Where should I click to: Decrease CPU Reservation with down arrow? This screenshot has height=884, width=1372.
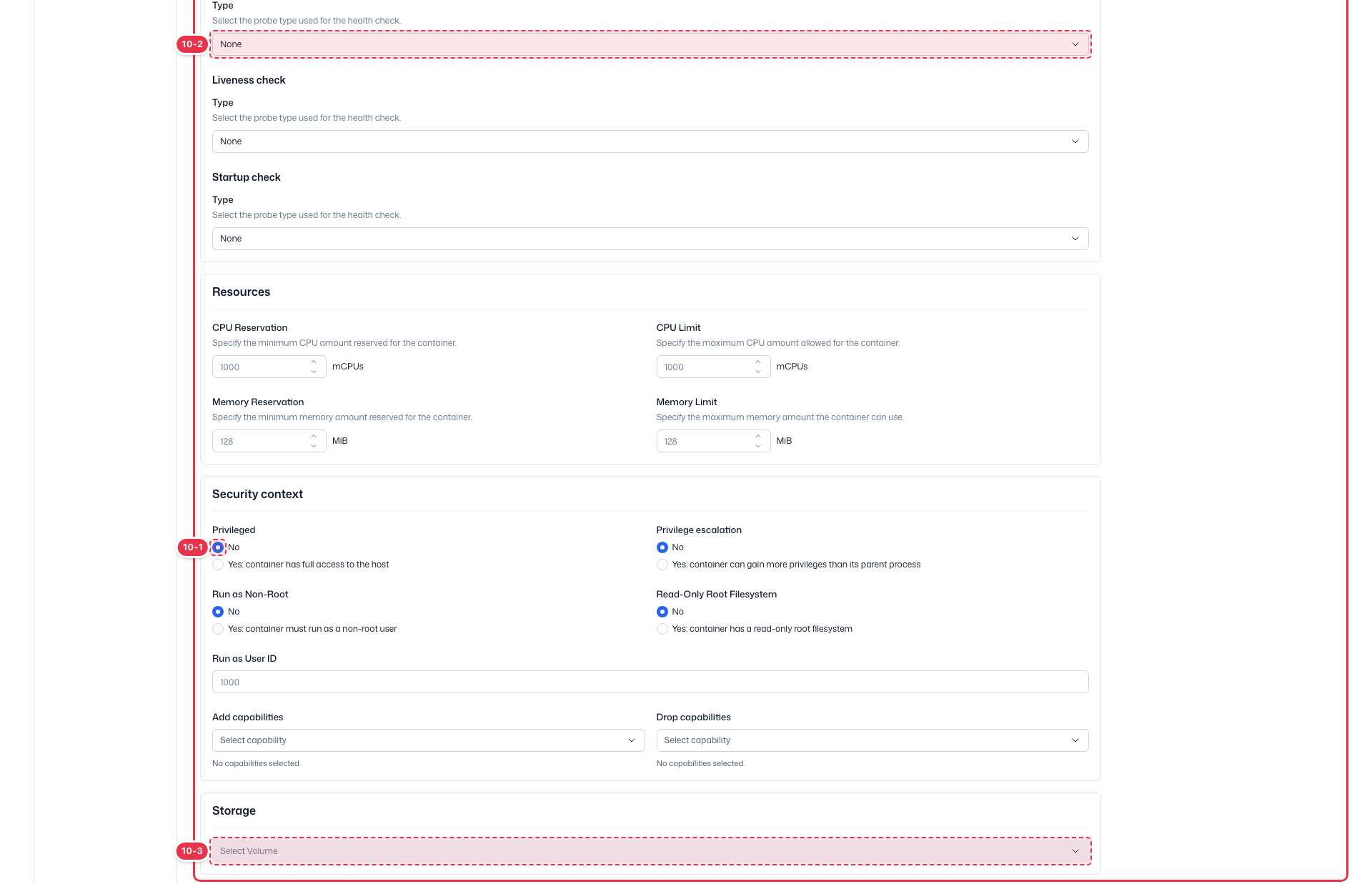(x=314, y=372)
